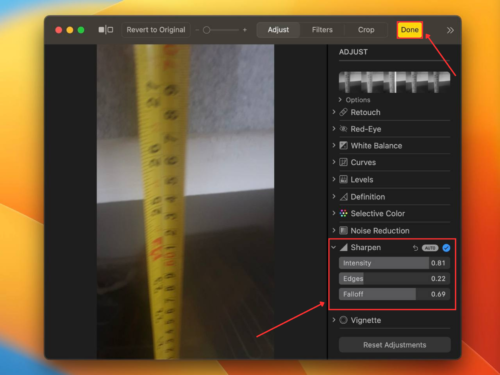Click the tape measure photo preview

pos(185,202)
